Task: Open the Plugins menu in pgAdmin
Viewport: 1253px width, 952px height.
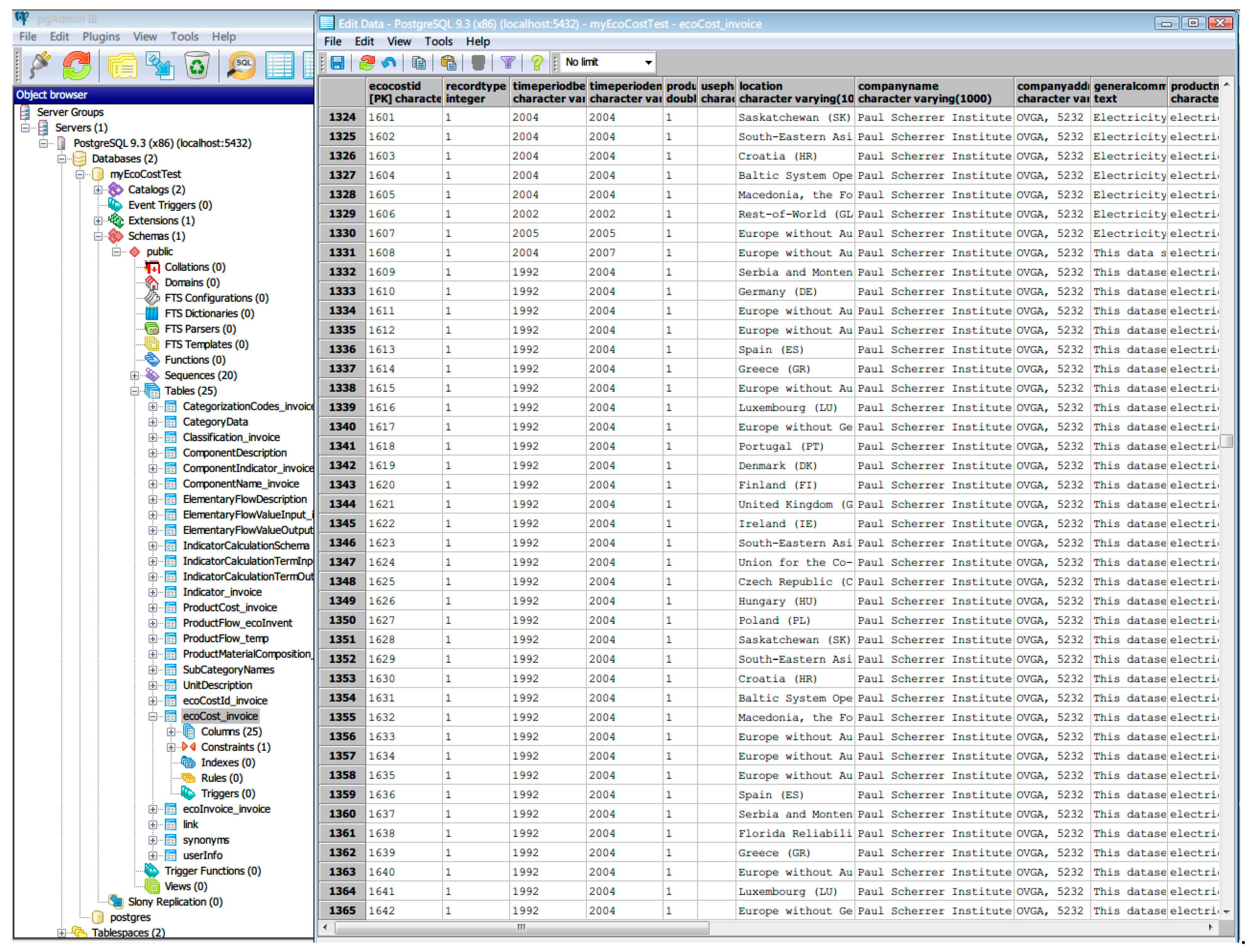Action: tap(101, 37)
